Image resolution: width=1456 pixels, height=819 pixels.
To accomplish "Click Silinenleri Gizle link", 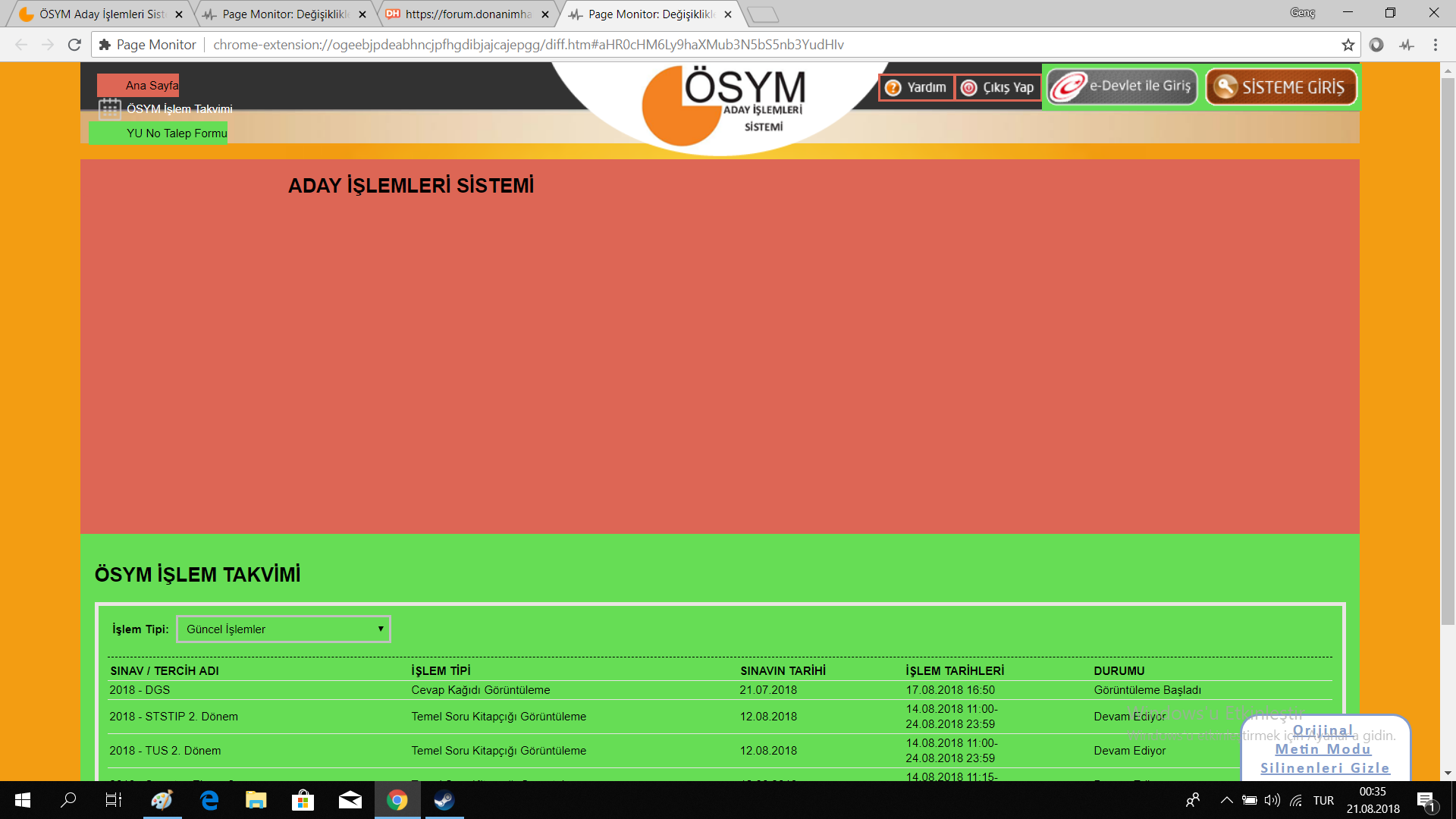I will 1325,768.
